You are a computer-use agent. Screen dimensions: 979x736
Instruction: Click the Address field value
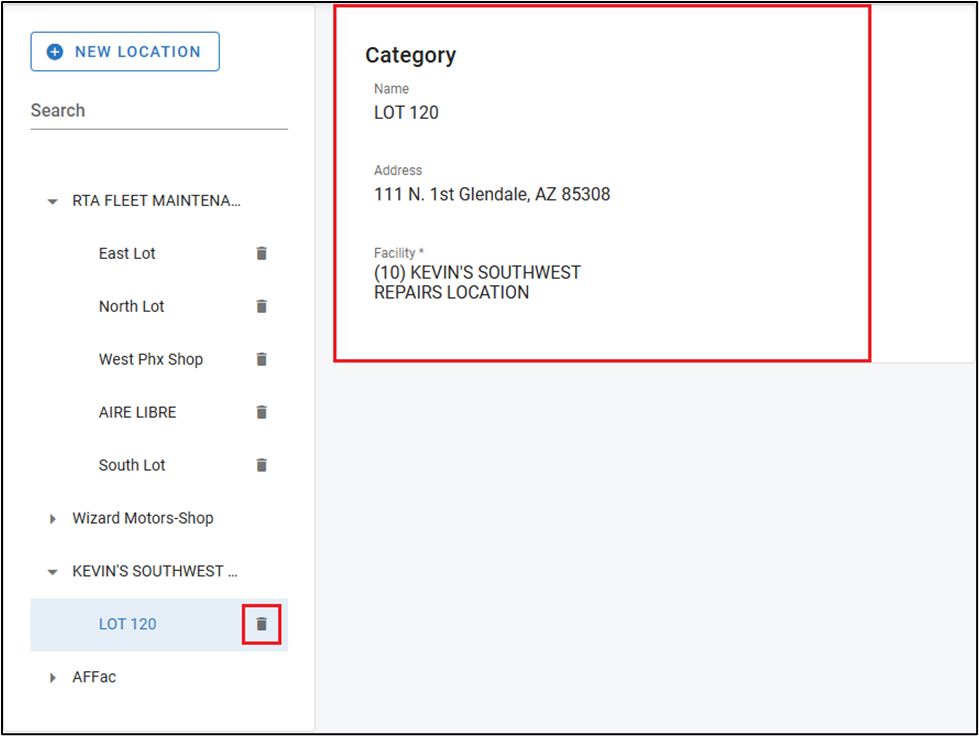point(491,194)
